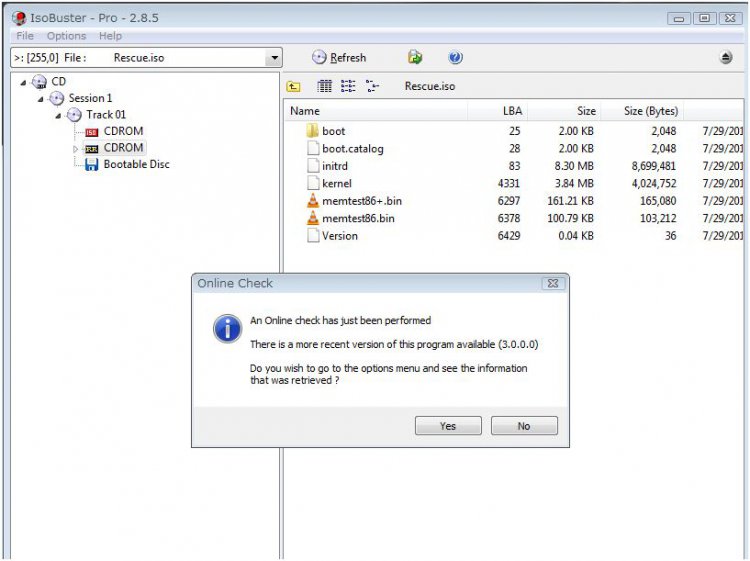Viewport: 750px width, 561px height.
Task: Click the boot folder icon
Action: 312,131
